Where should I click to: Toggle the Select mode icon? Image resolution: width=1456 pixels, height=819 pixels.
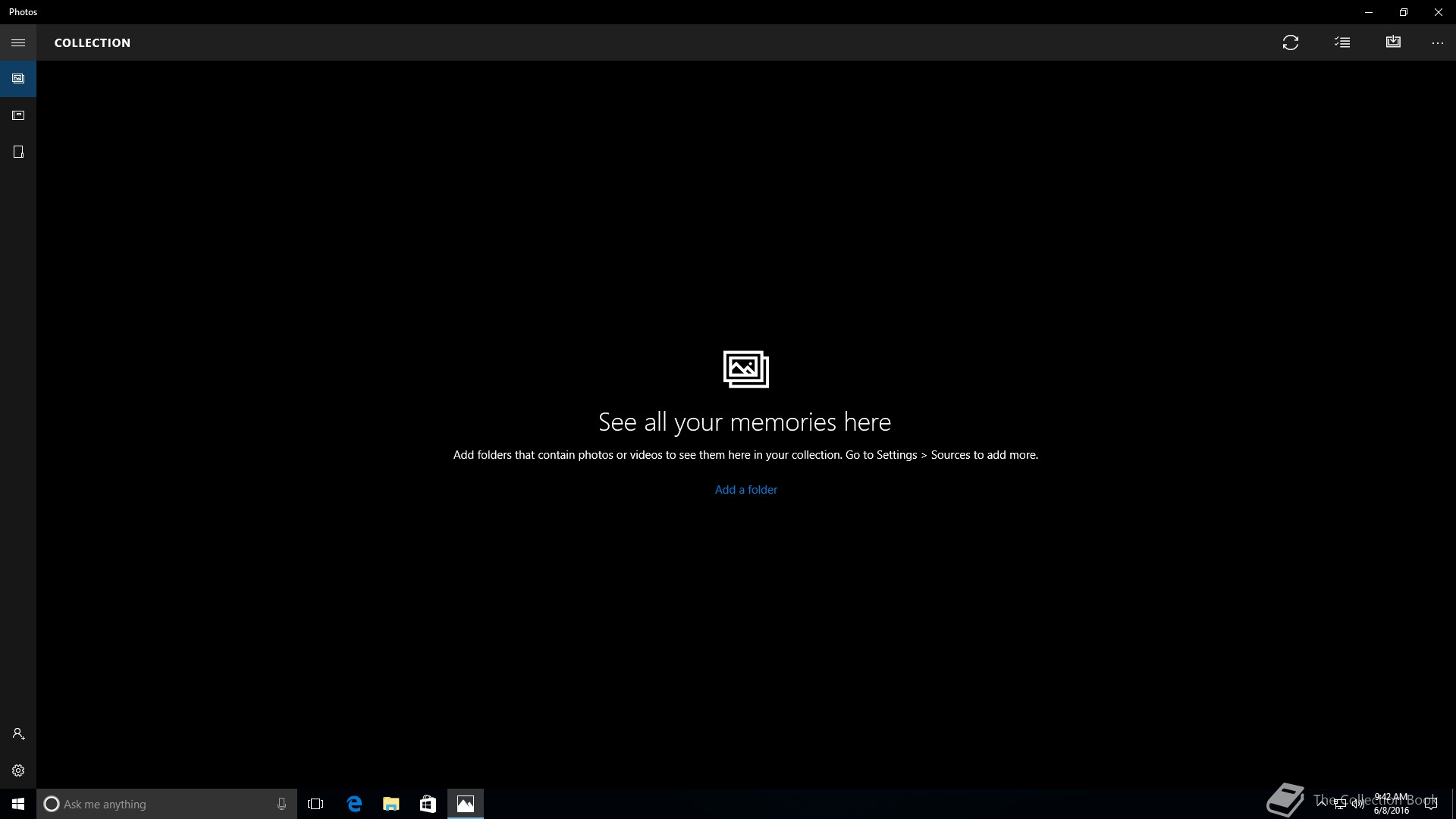(x=1342, y=42)
